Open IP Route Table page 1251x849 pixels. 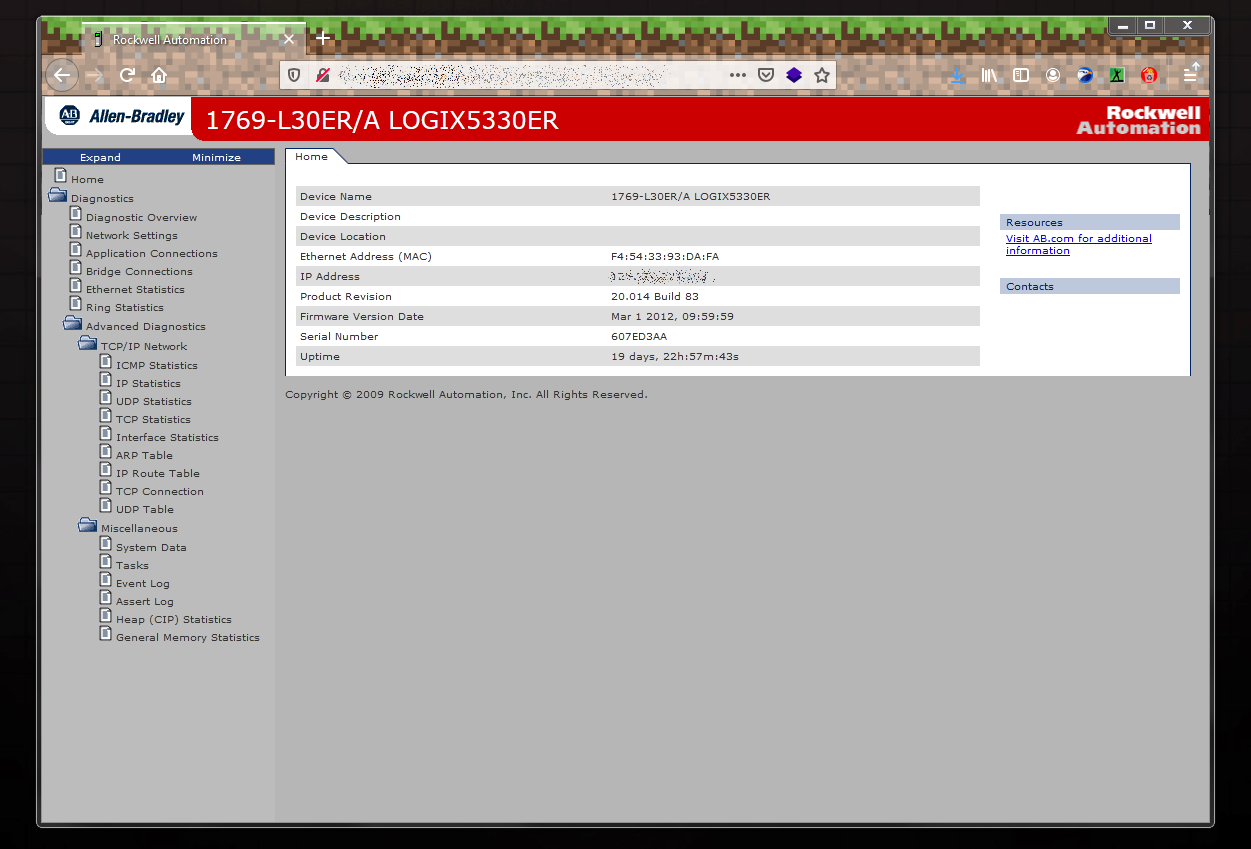coord(157,473)
